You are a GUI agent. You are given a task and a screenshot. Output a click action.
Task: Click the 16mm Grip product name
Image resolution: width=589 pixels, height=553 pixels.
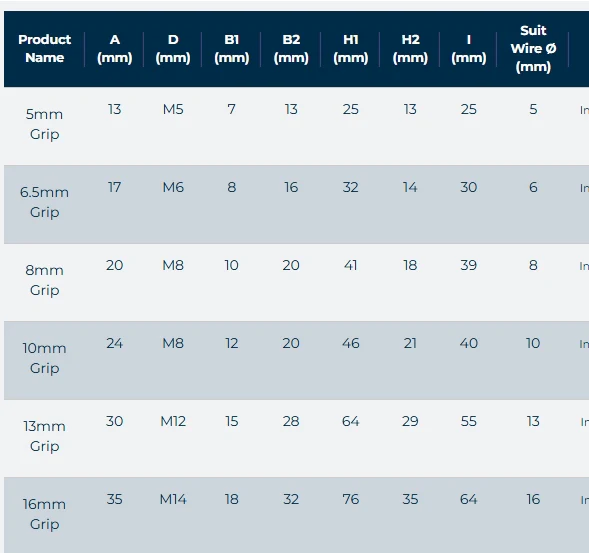click(44, 514)
